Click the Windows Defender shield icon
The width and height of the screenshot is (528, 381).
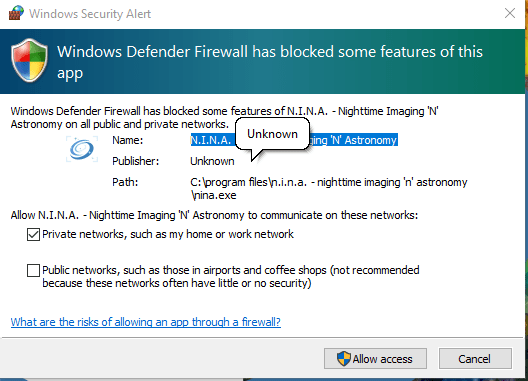pyautogui.click(x=29, y=60)
